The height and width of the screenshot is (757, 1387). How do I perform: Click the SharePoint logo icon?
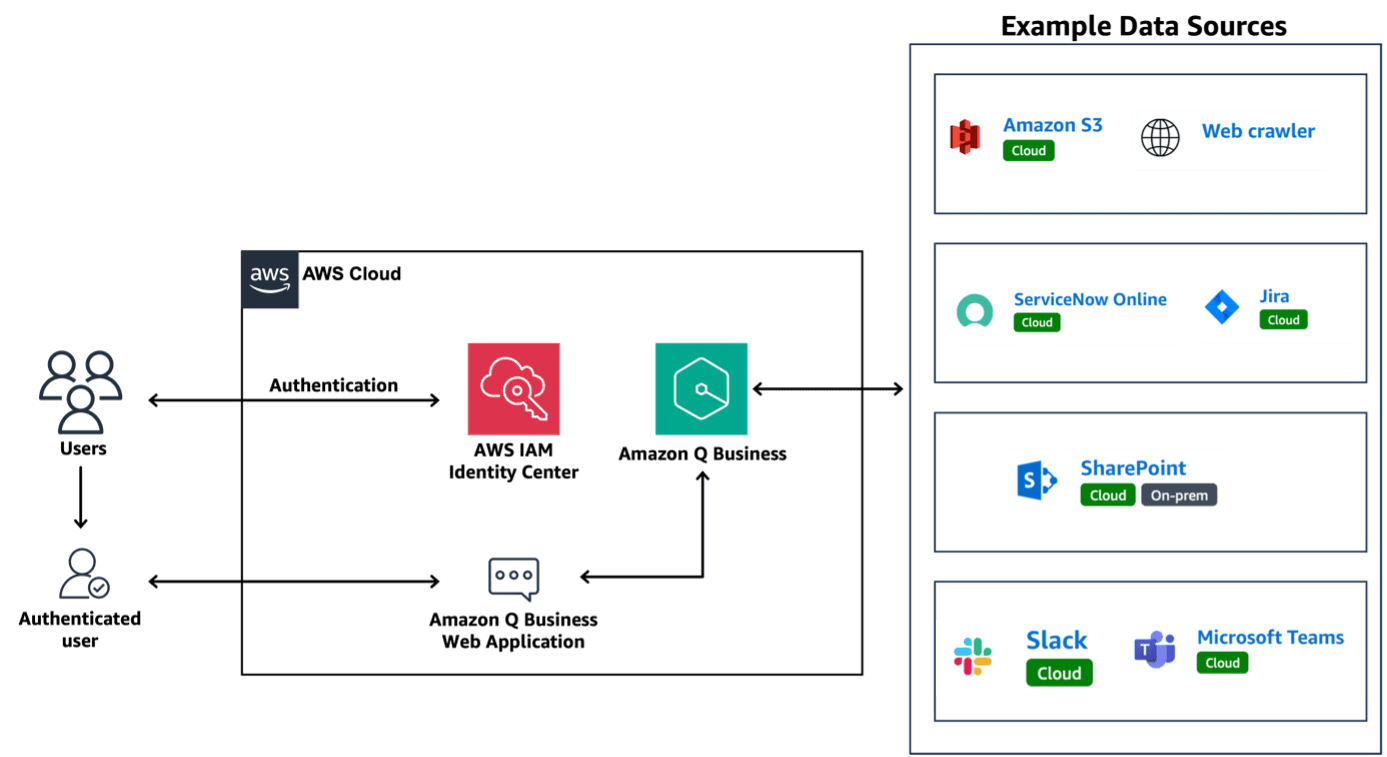pos(1037,481)
